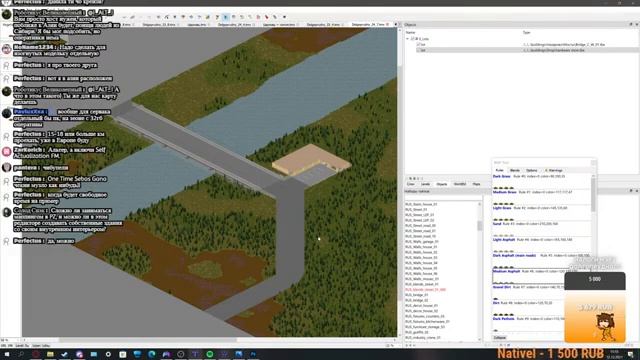Select tileset RUS_bridge_02

(x=417, y=300)
